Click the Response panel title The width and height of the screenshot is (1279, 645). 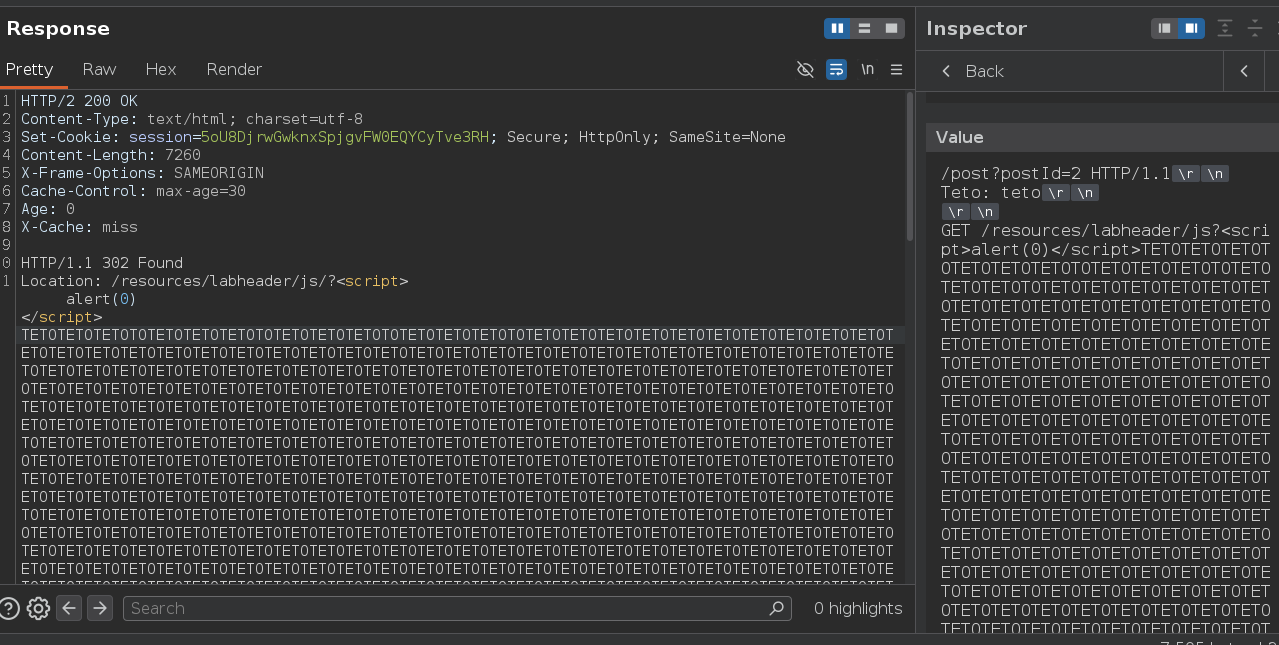pos(58,28)
